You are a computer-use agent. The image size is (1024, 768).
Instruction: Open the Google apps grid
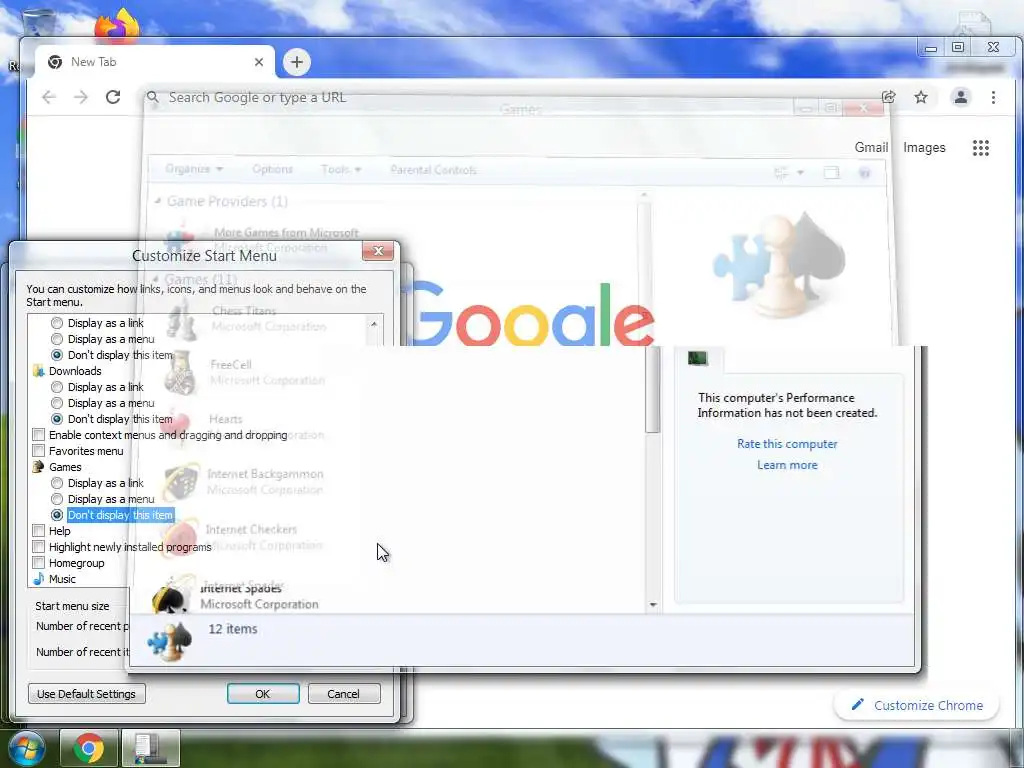pyautogui.click(x=980, y=148)
